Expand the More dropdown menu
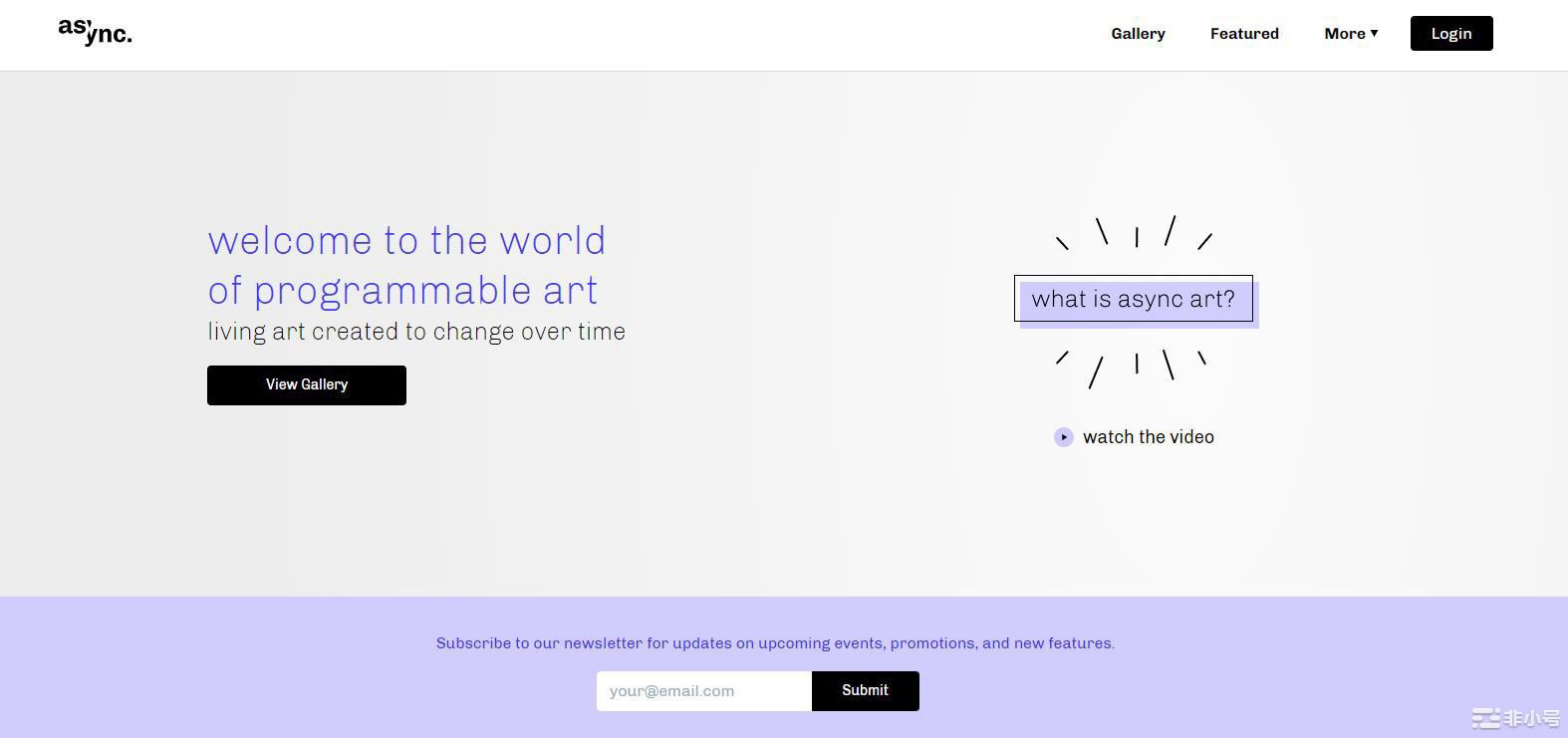Viewport: 1568px width, 738px height. (x=1351, y=34)
